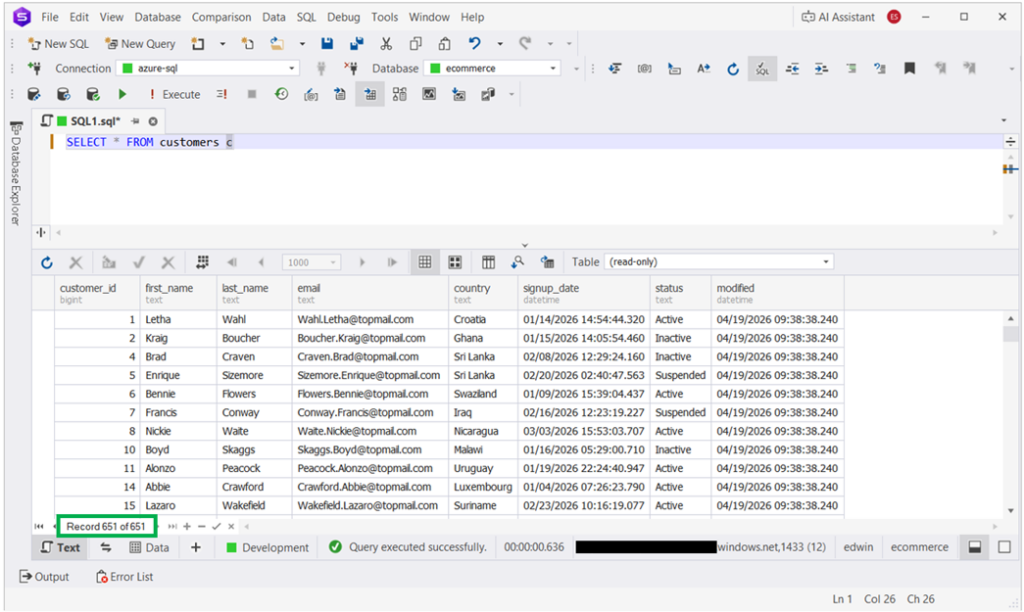This screenshot has width=1024, height=612.
Task: Switch to the Text tab
Action: point(60,547)
